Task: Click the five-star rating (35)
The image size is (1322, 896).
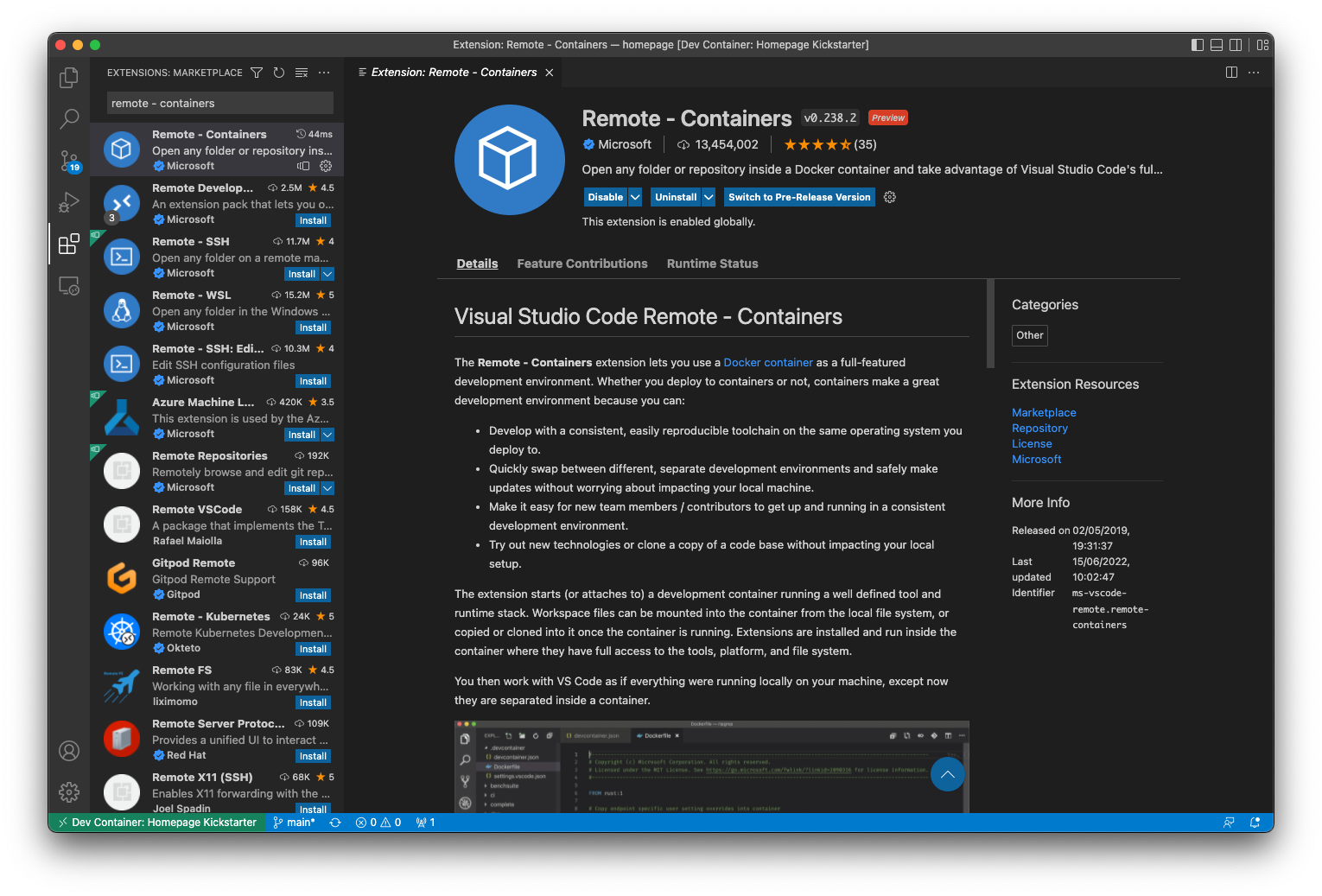Action: (829, 144)
